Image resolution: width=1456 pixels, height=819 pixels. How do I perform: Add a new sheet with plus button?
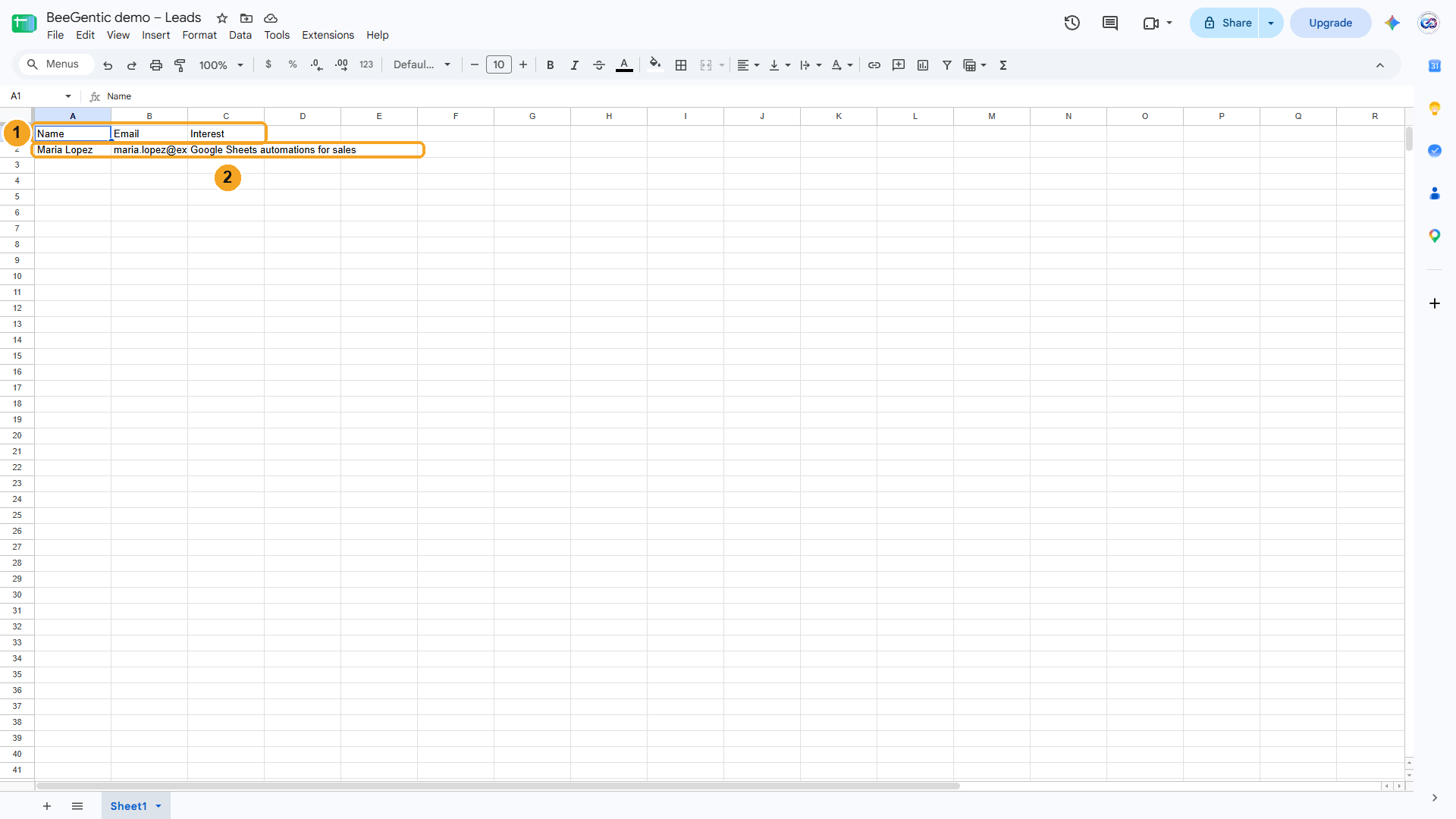[47, 806]
